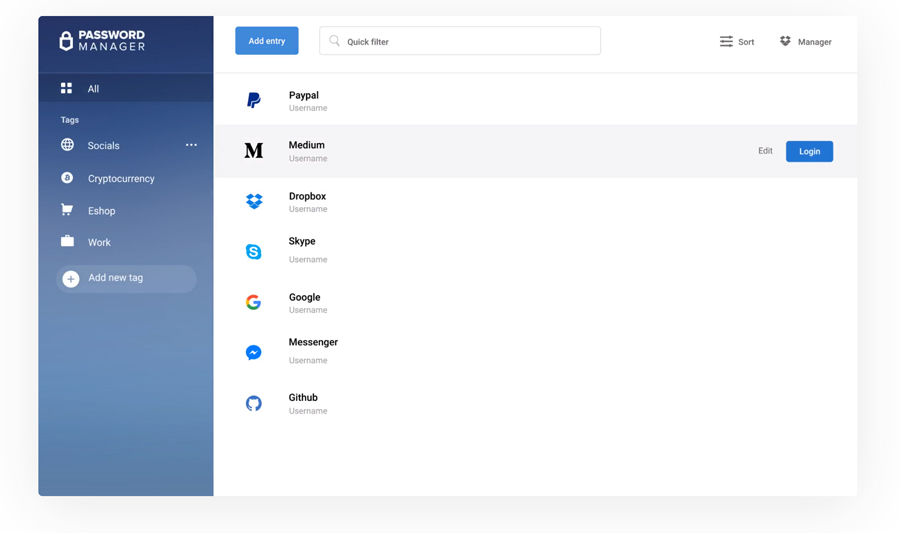The image size is (900, 533).
Task: Select the All grid icon
Action: pos(67,88)
